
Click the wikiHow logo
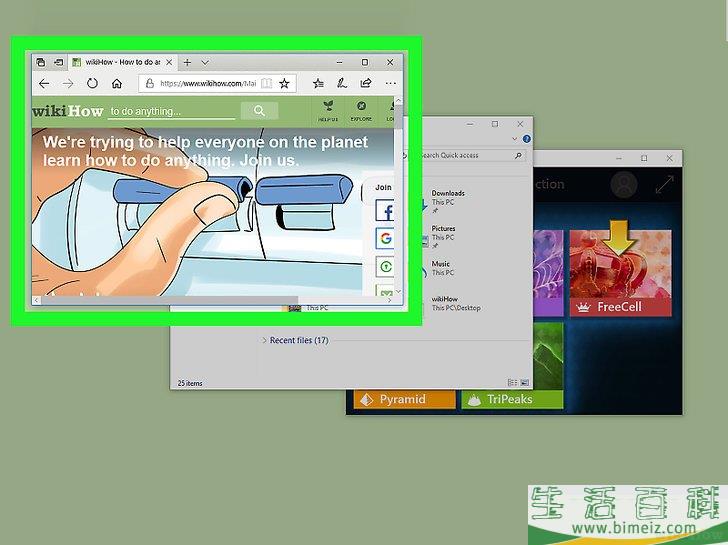68,111
